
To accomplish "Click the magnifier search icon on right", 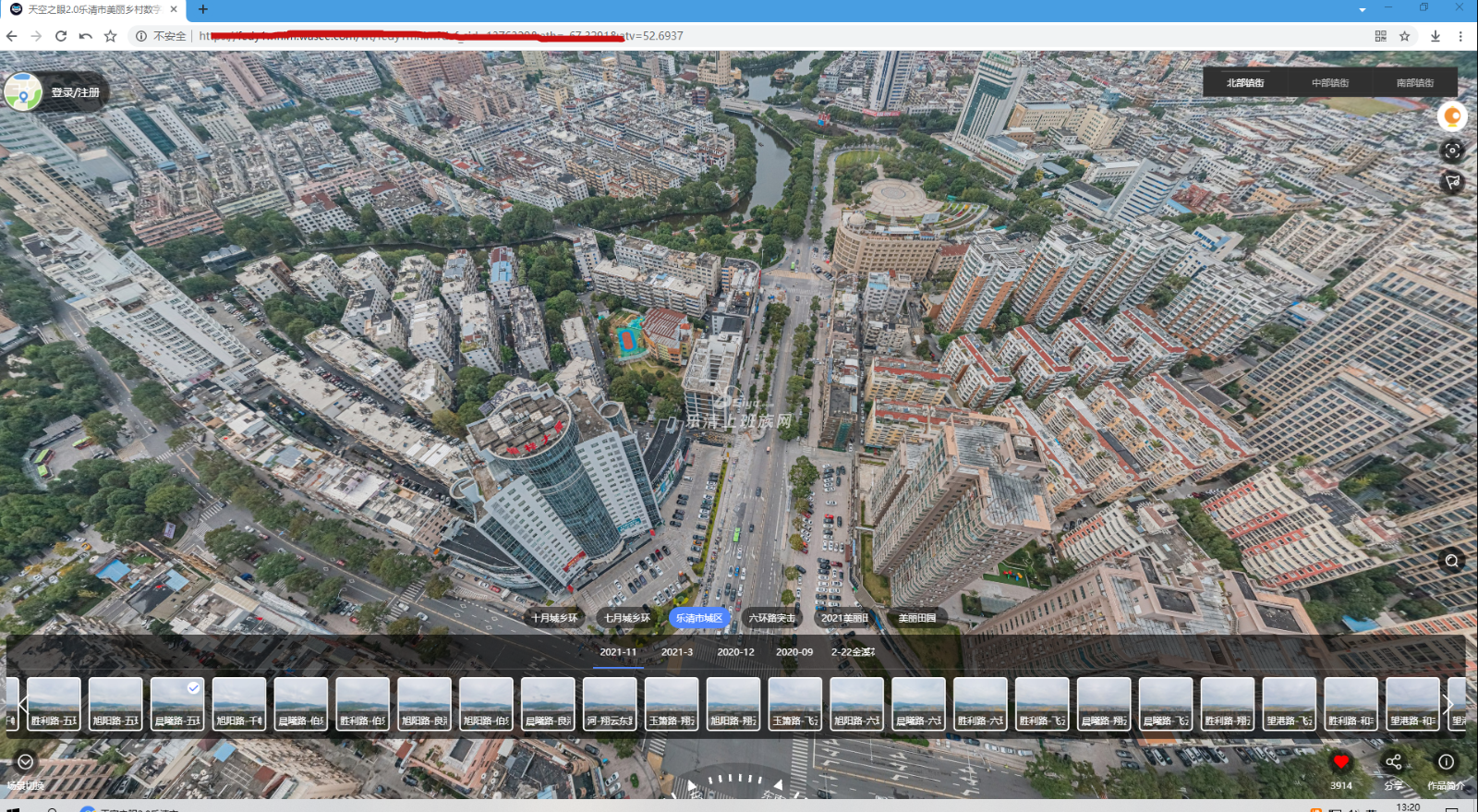I will [1452, 561].
